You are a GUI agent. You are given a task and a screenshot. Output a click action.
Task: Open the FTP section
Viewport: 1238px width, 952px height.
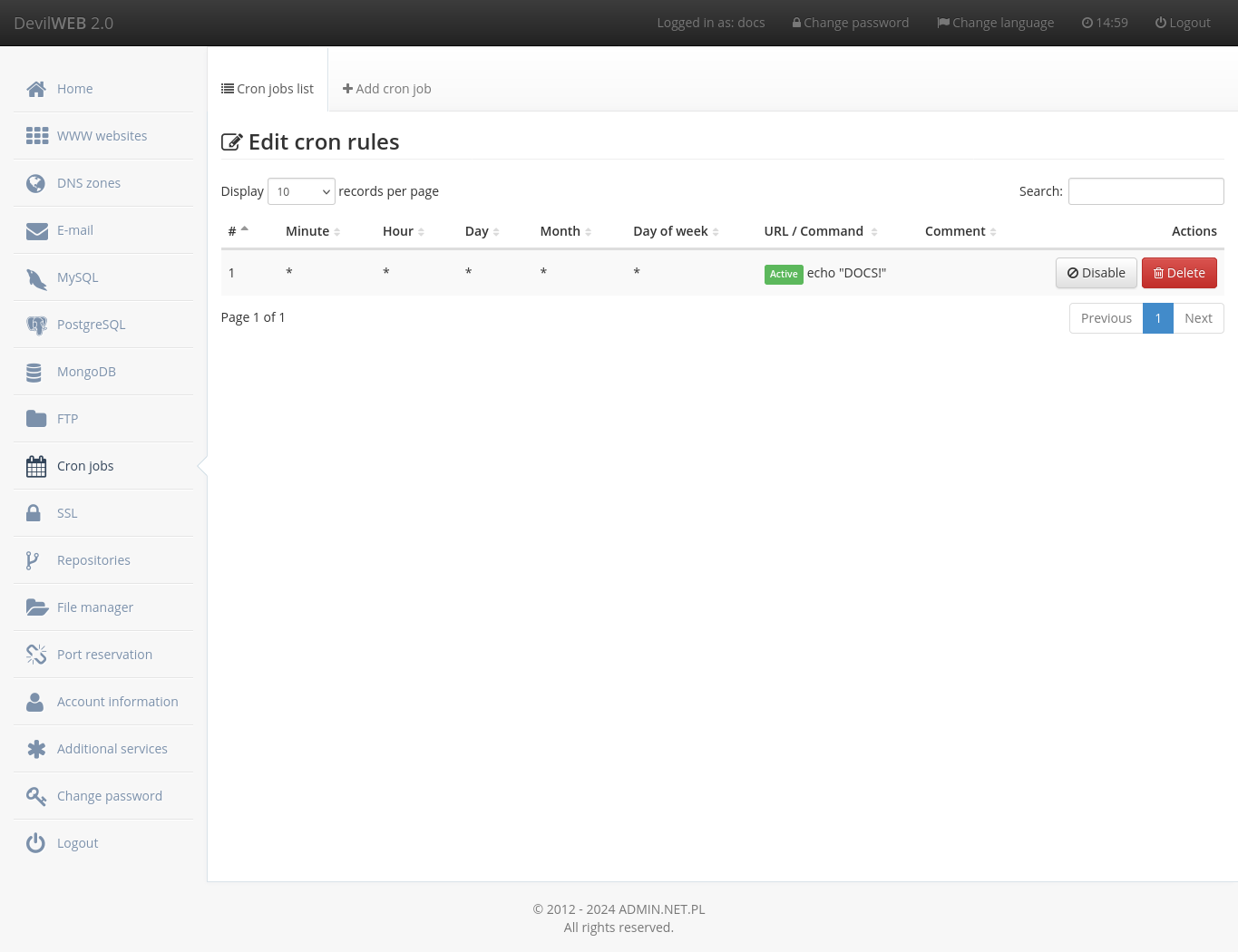click(x=67, y=418)
